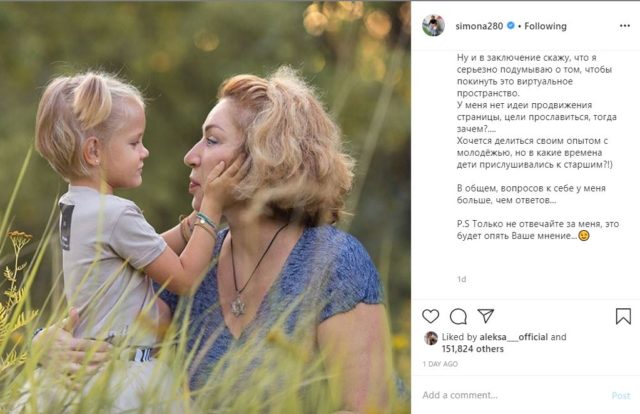Click the photo of woman and child
This screenshot has width=640, height=414.
pyautogui.click(x=205, y=207)
